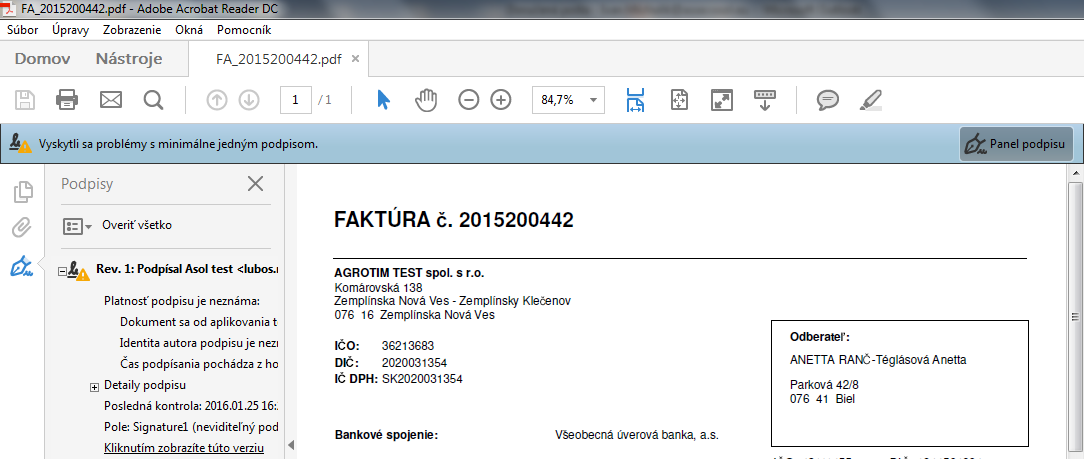Screen dimensions: 1084x459
Task: Click AGROTIM TEST spol. s r.o. text
Action: point(409,273)
